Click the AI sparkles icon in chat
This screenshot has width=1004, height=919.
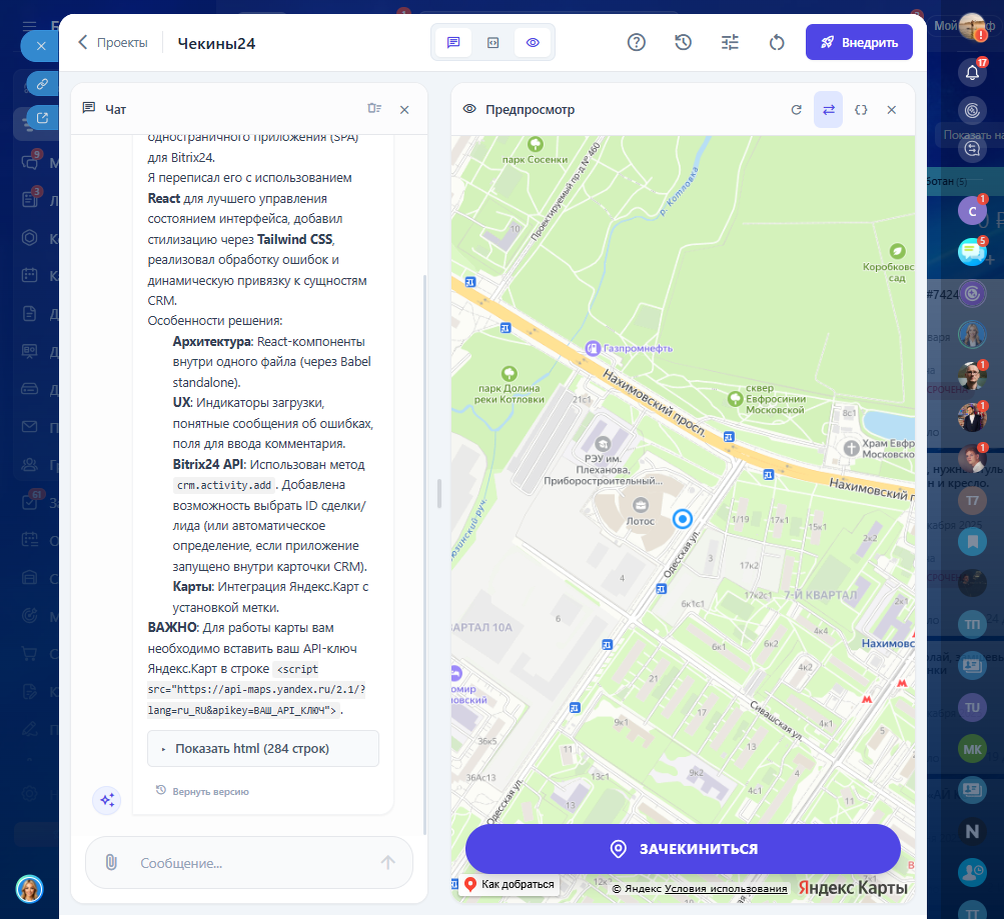(107, 800)
